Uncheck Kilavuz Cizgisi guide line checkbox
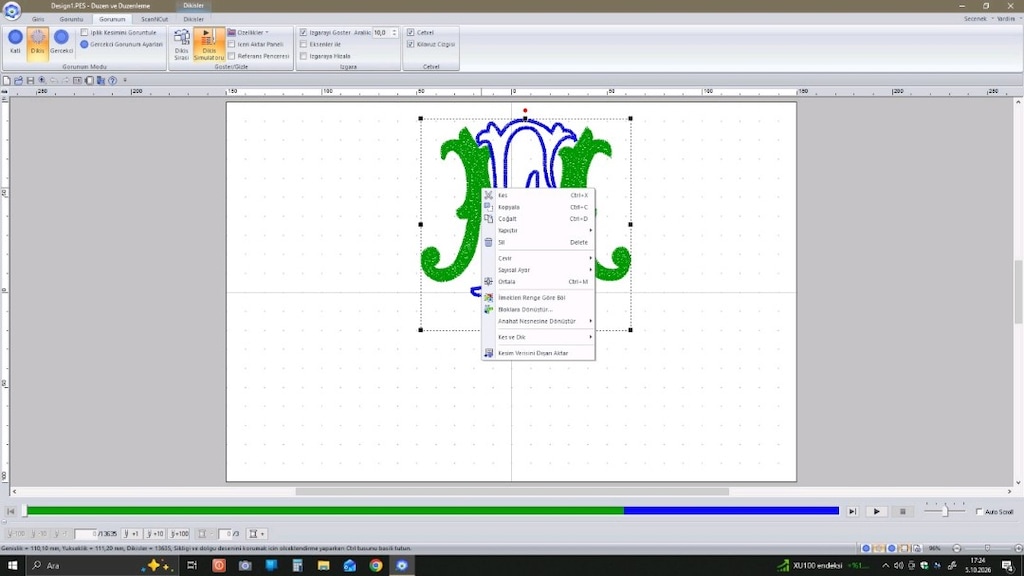Image resolution: width=1024 pixels, height=576 pixels. (x=410, y=44)
